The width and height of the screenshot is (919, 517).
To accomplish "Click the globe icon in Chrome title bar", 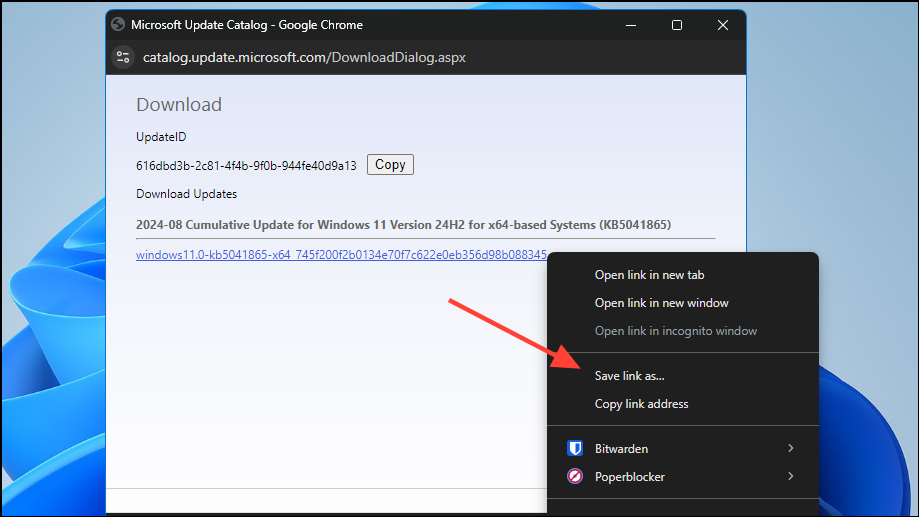I will (118, 25).
